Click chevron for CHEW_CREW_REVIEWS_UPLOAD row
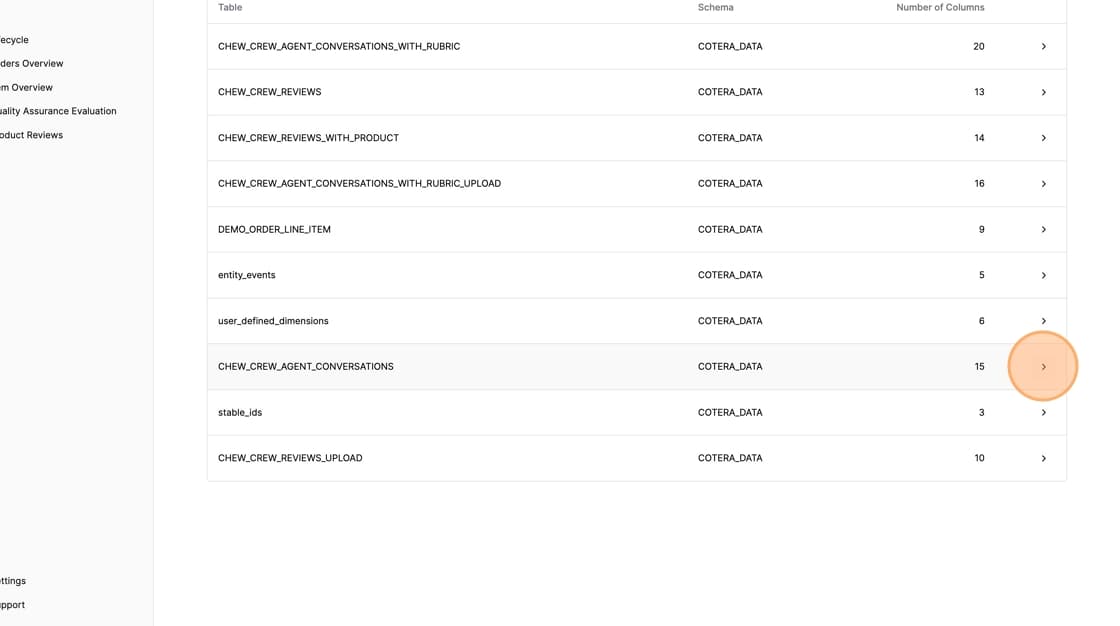Viewport: 1120px width, 626px height. click(1043, 458)
